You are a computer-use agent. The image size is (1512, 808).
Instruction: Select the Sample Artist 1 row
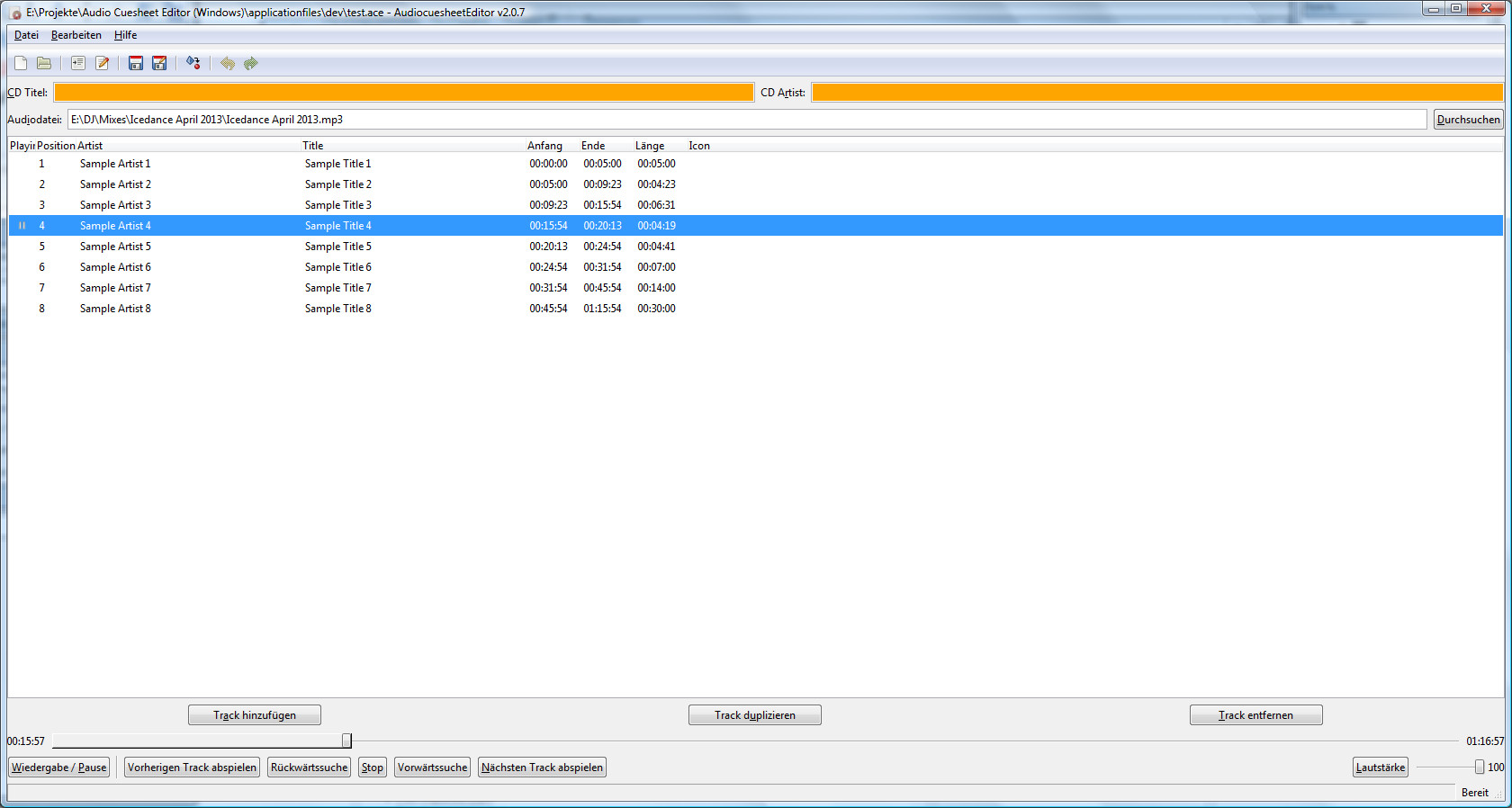tap(755, 164)
